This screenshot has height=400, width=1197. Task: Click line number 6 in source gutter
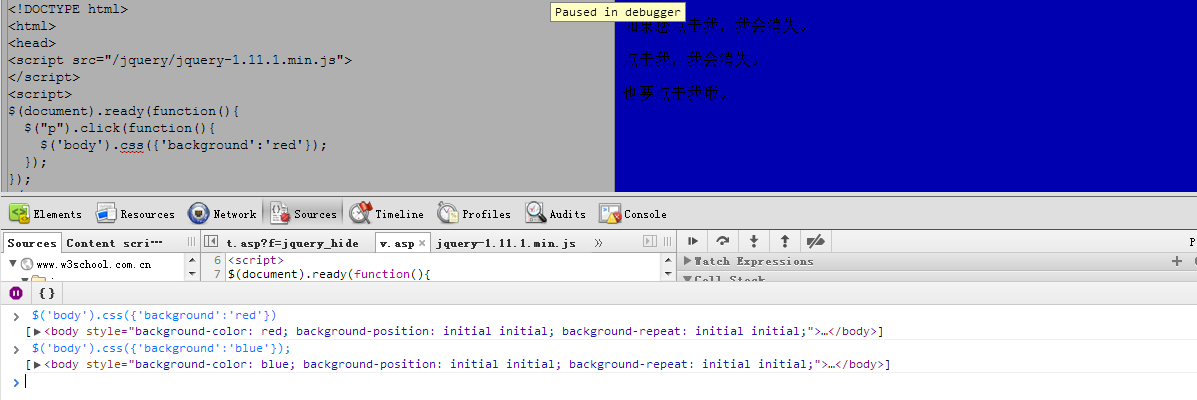click(218, 260)
